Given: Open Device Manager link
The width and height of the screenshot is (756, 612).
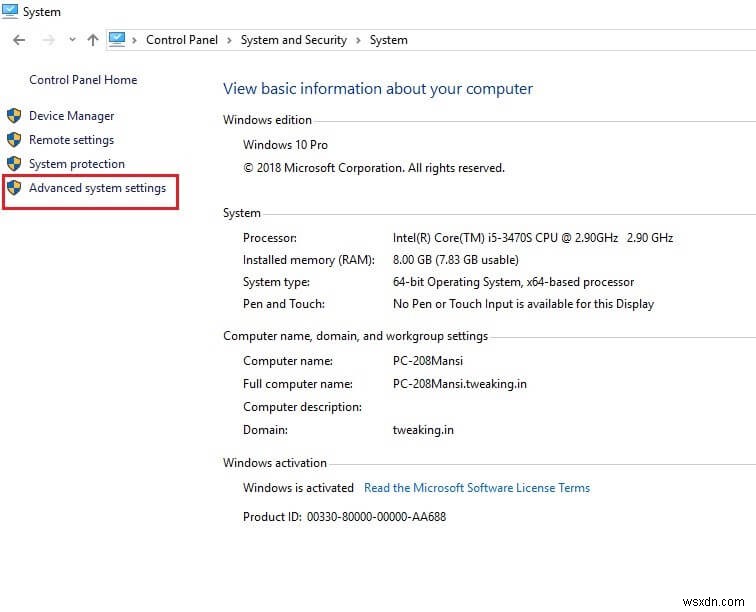Looking at the screenshot, I should tap(71, 116).
